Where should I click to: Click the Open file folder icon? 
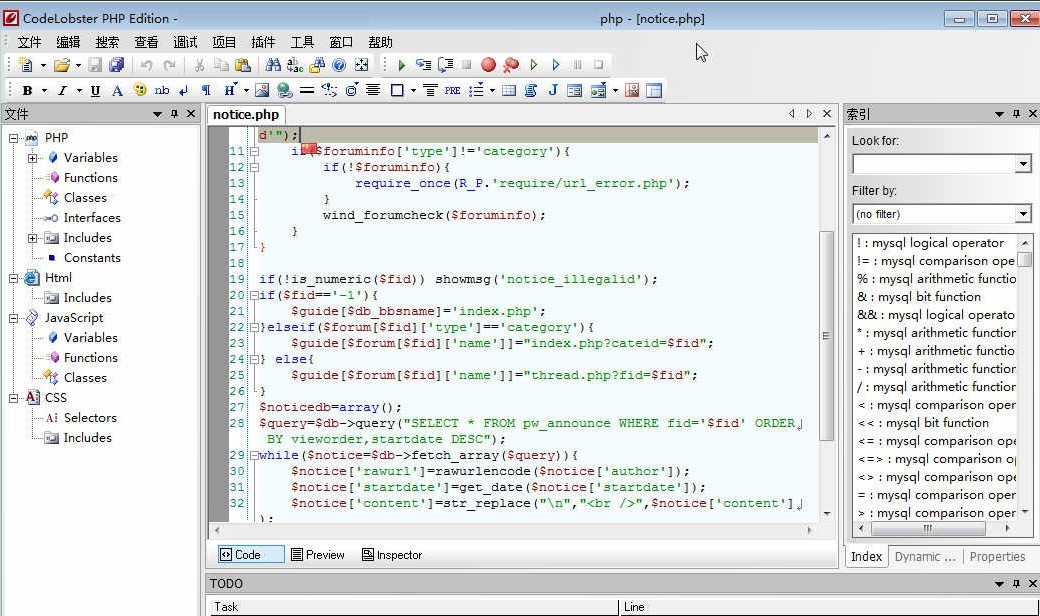point(62,64)
